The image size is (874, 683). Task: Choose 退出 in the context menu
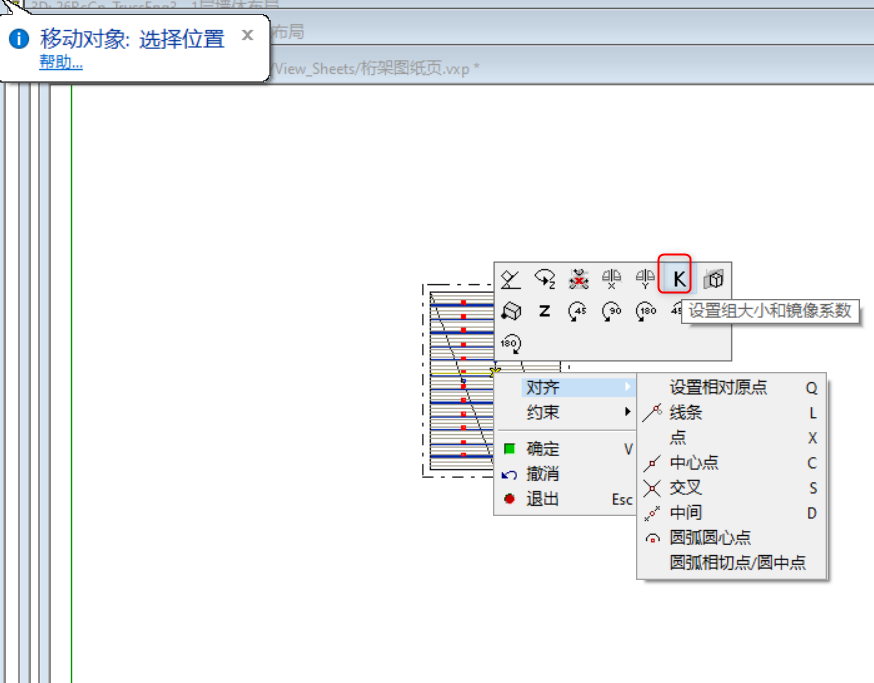pyautogui.click(x=565, y=499)
